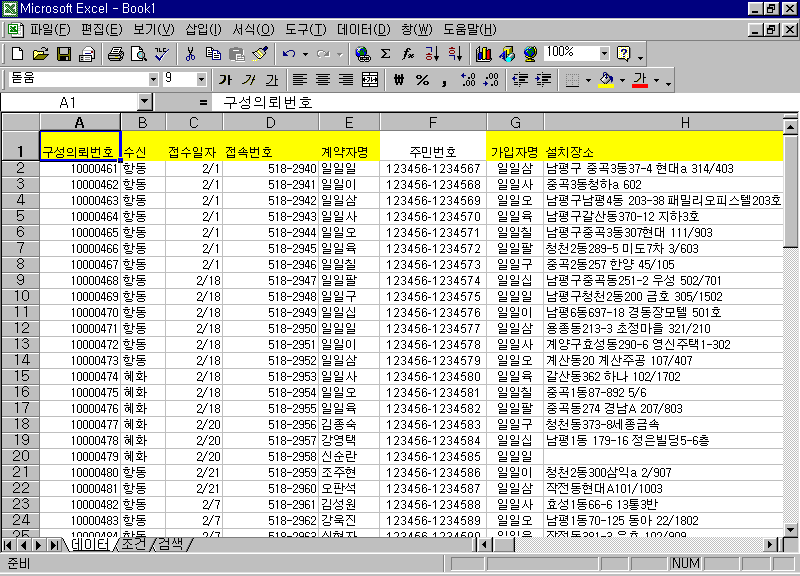Decrease decimal places icon
This screenshot has height=576, width=800.
click(491, 80)
